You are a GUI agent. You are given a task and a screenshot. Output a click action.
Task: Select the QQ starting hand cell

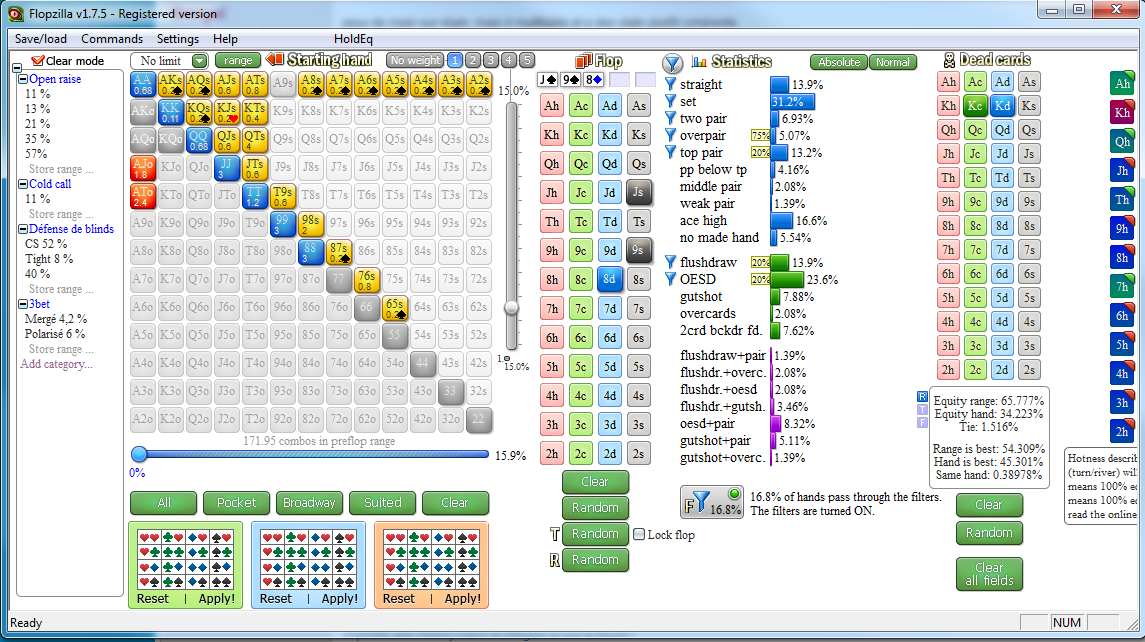coord(199,140)
